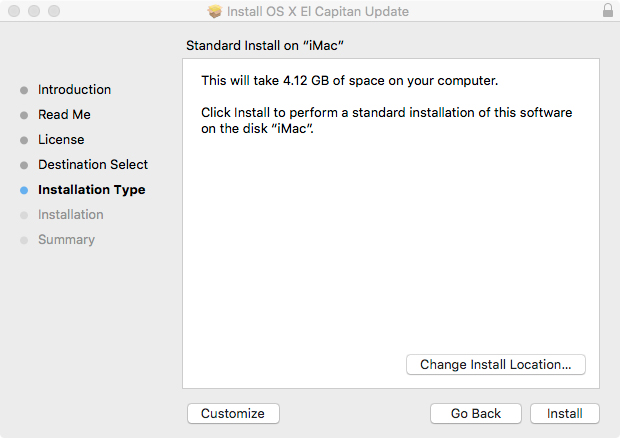Minimize the installer window
The height and width of the screenshot is (438, 620).
pos(33,11)
